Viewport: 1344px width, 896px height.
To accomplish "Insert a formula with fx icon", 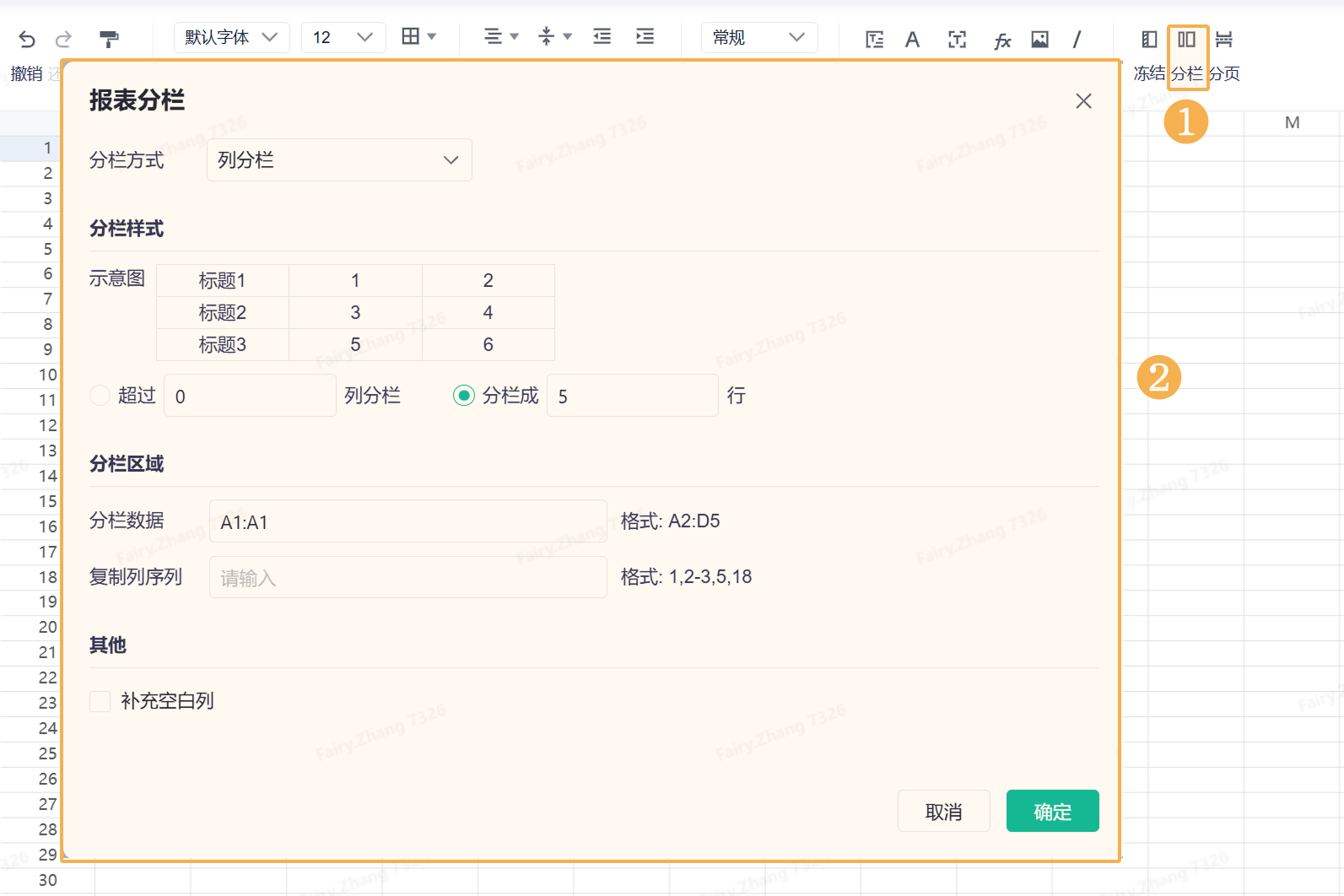I will [1002, 40].
